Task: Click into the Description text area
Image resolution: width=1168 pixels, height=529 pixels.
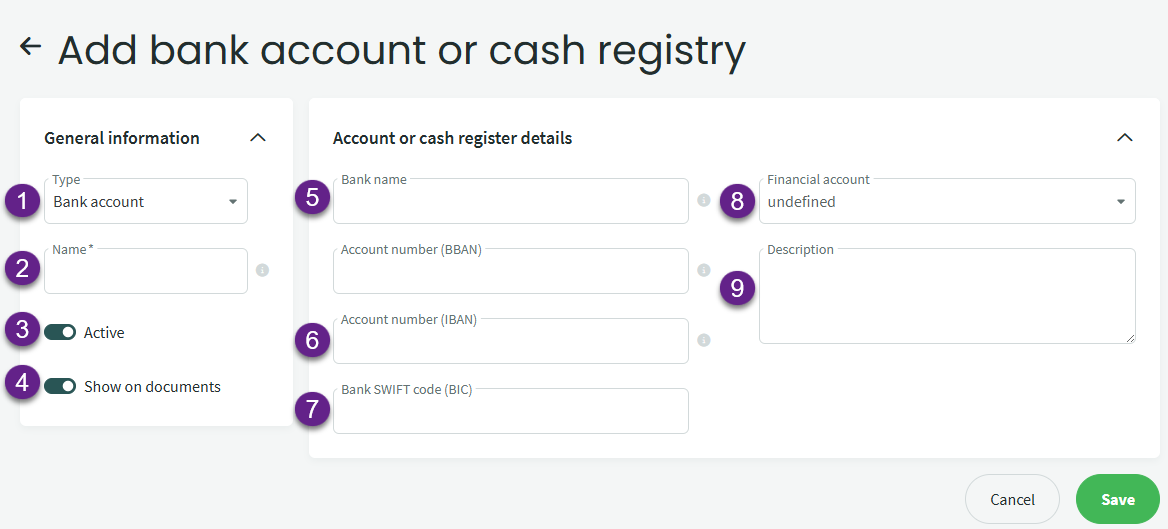Action: point(946,298)
